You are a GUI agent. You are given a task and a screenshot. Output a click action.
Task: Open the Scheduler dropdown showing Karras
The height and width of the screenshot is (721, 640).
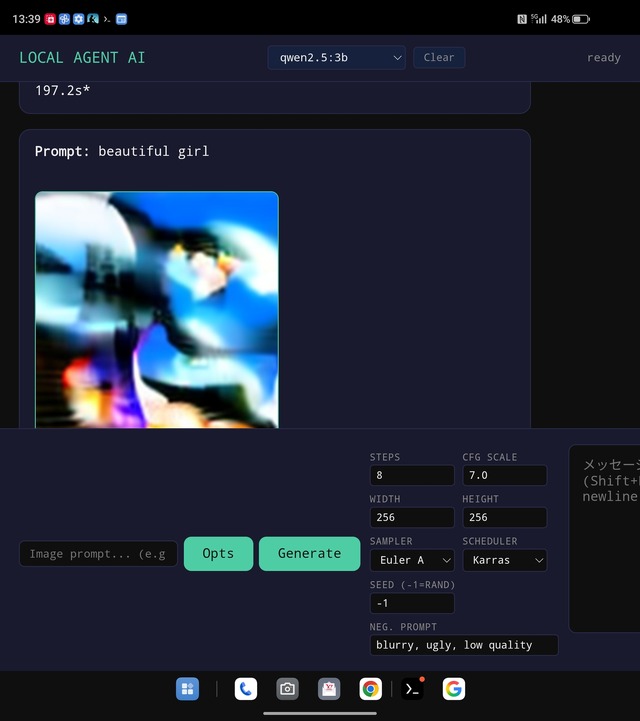pos(504,560)
